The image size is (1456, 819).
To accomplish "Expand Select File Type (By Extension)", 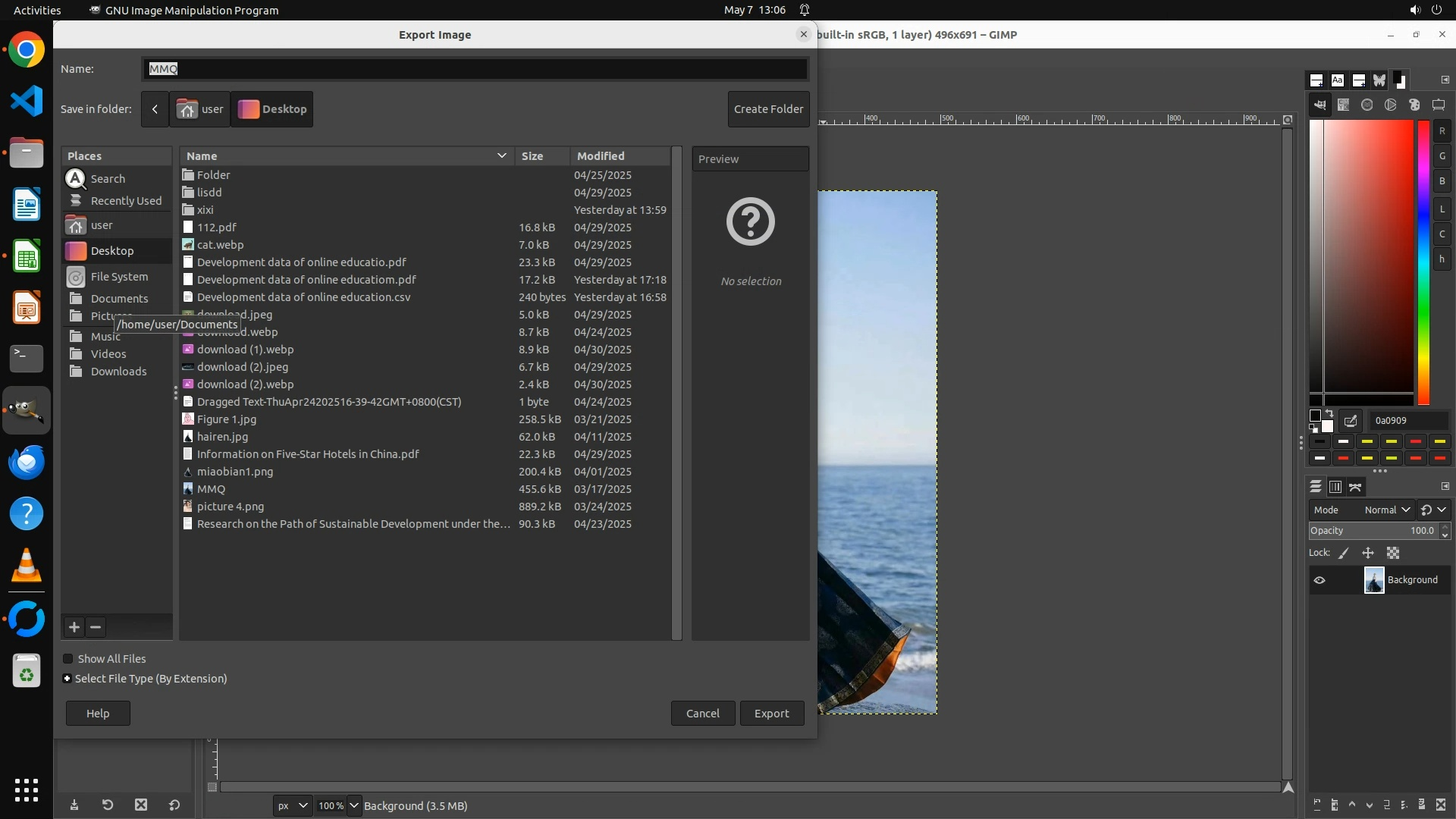I will 67,679.
